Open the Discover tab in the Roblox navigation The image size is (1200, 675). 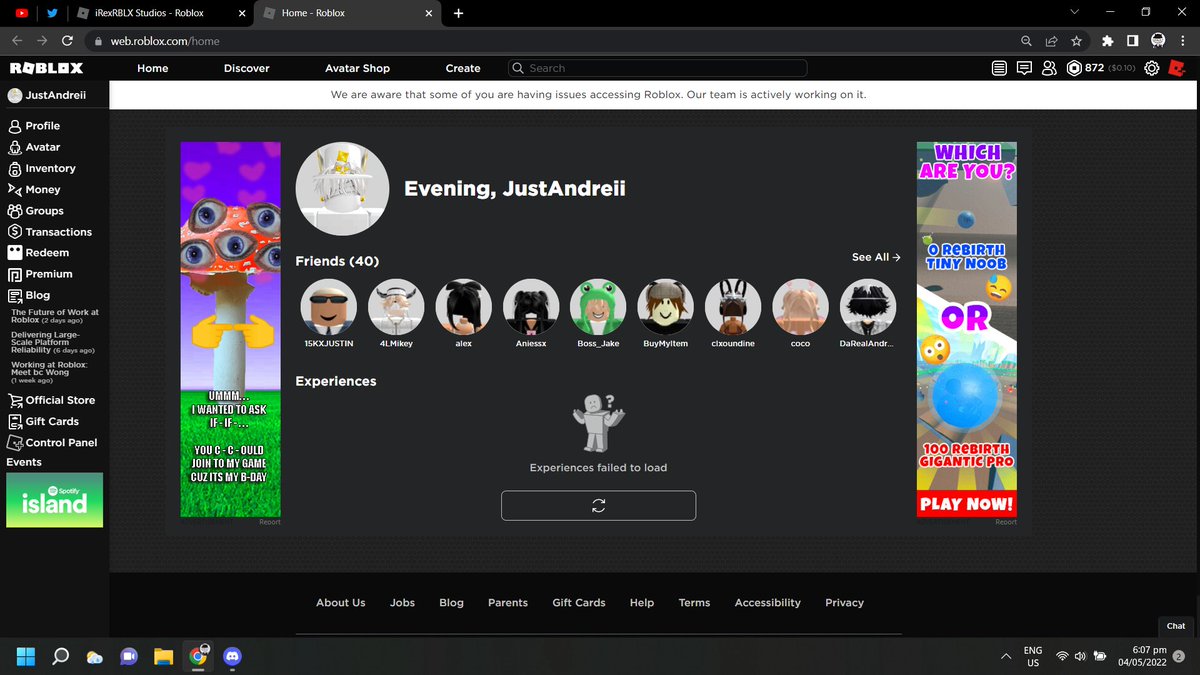[x=246, y=68]
